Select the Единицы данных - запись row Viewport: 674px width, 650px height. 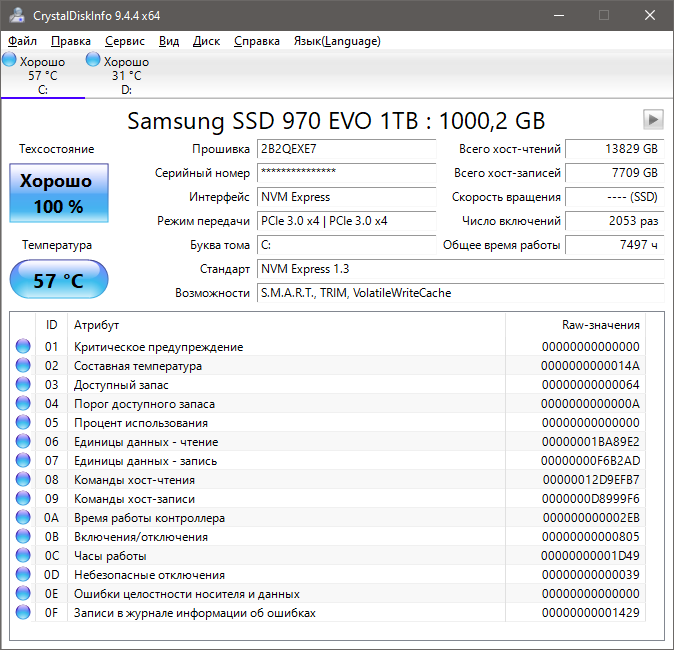pyautogui.click(x=328, y=460)
